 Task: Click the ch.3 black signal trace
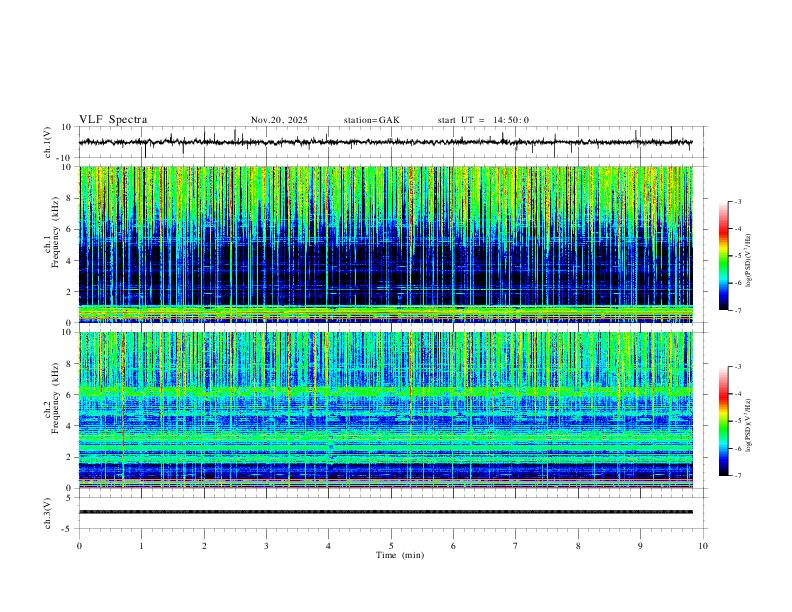pyautogui.click(x=386, y=512)
